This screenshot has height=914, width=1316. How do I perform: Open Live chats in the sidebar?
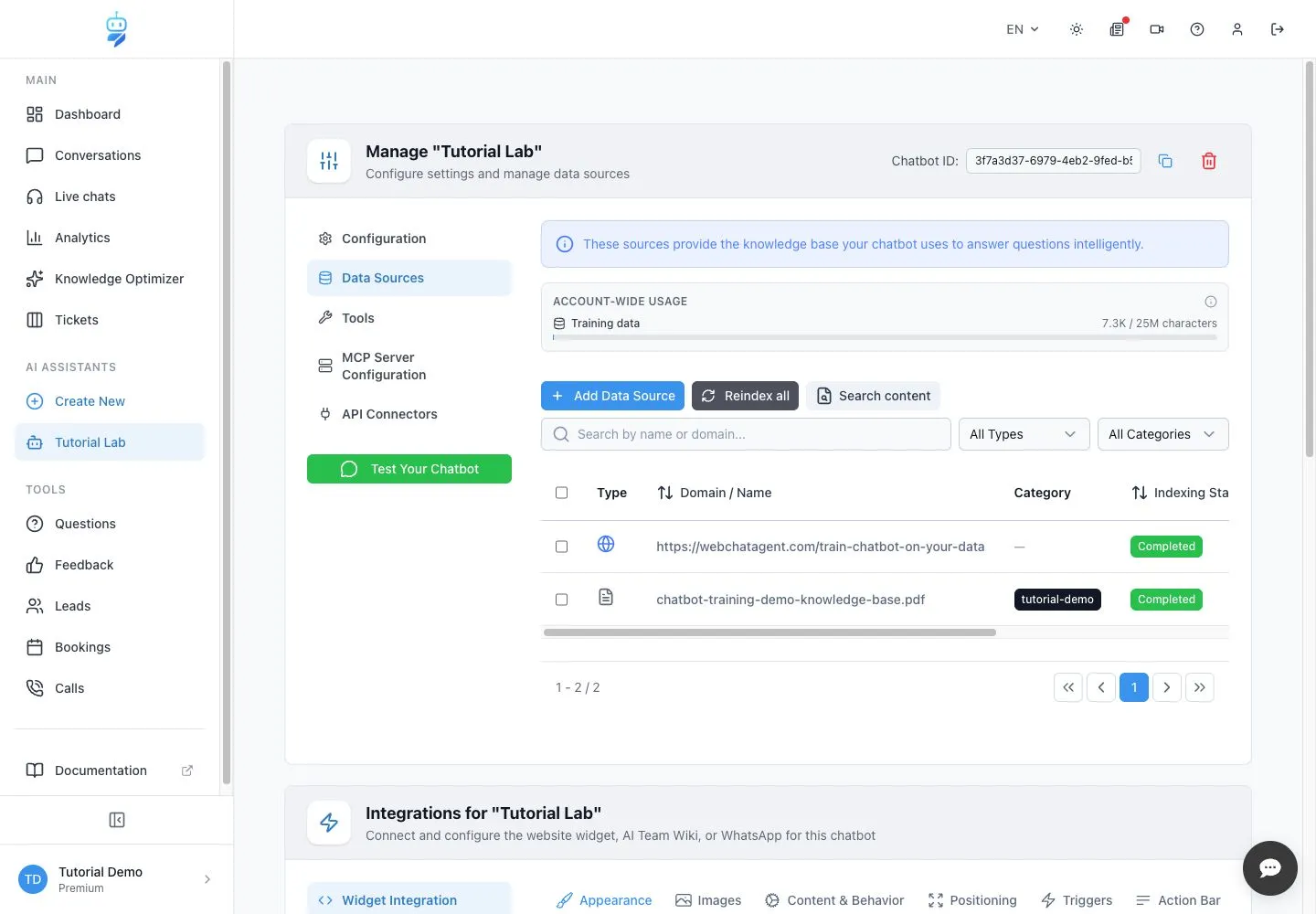pyautogui.click(x=110, y=197)
